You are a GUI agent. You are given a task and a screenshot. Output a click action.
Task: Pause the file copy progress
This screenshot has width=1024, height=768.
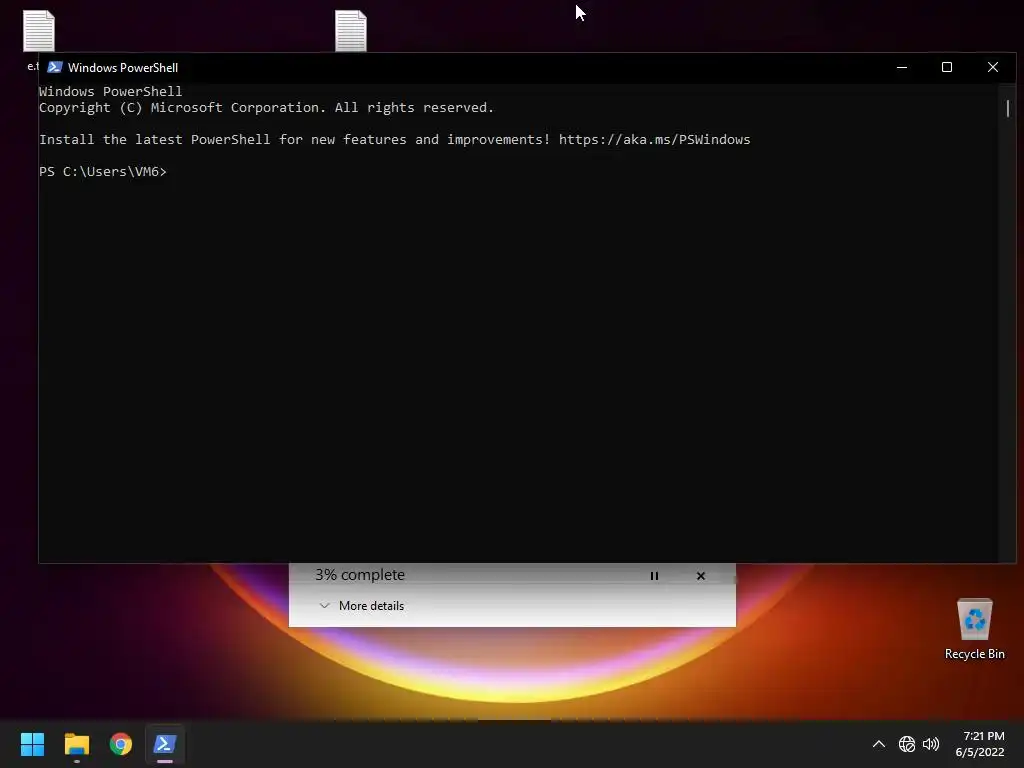pyautogui.click(x=654, y=575)
